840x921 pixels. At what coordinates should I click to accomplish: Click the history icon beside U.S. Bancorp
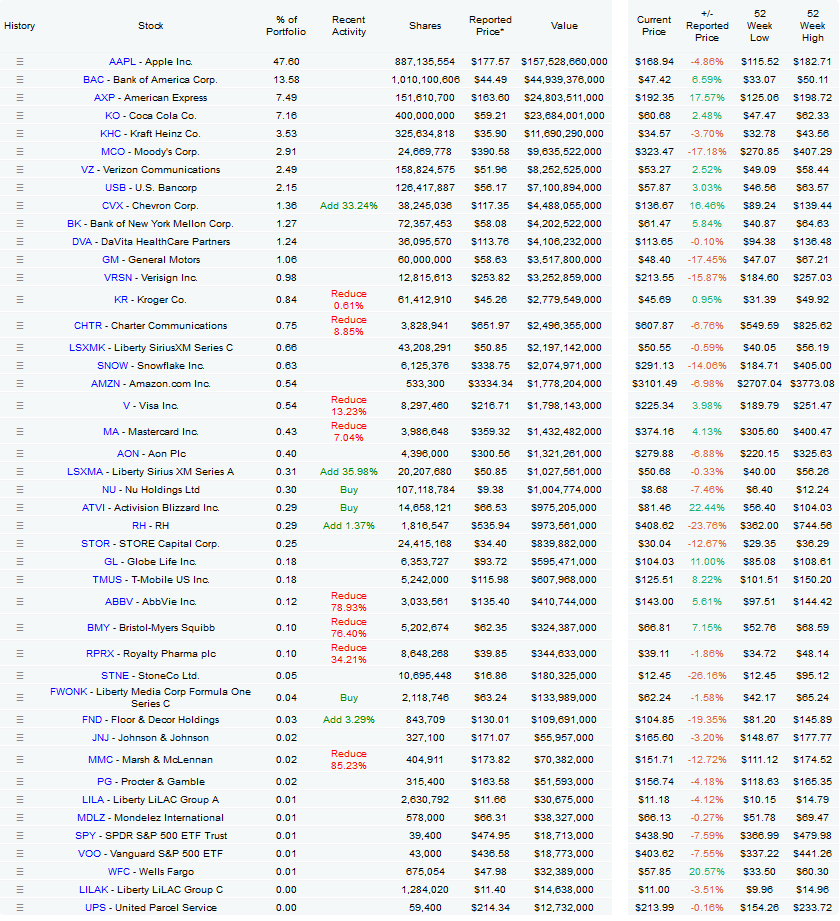tap(19, 188)
